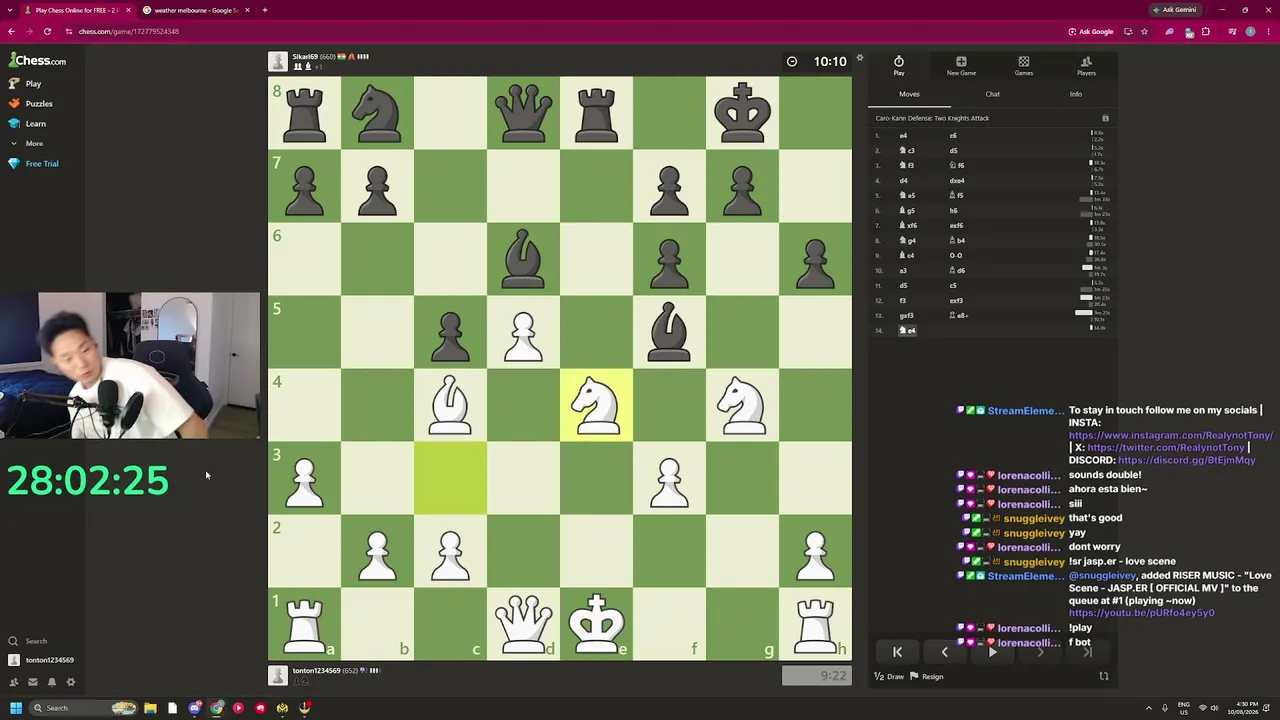Switch to the Chat tab
The height and width of the screenshot is (720, 1280).
(x=992, y=94)
